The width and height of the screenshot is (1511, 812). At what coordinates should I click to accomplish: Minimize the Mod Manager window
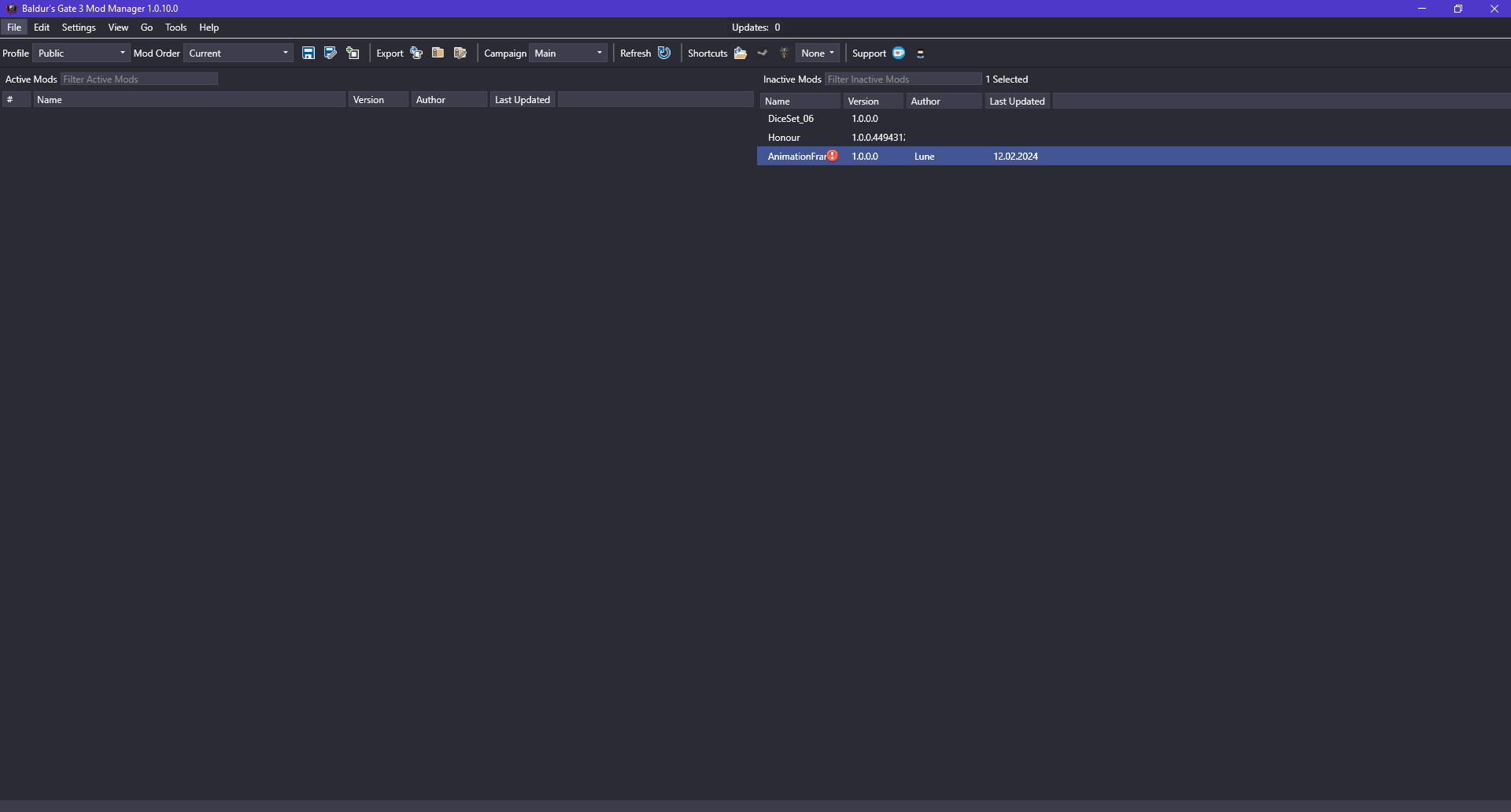pos(1422,9)
